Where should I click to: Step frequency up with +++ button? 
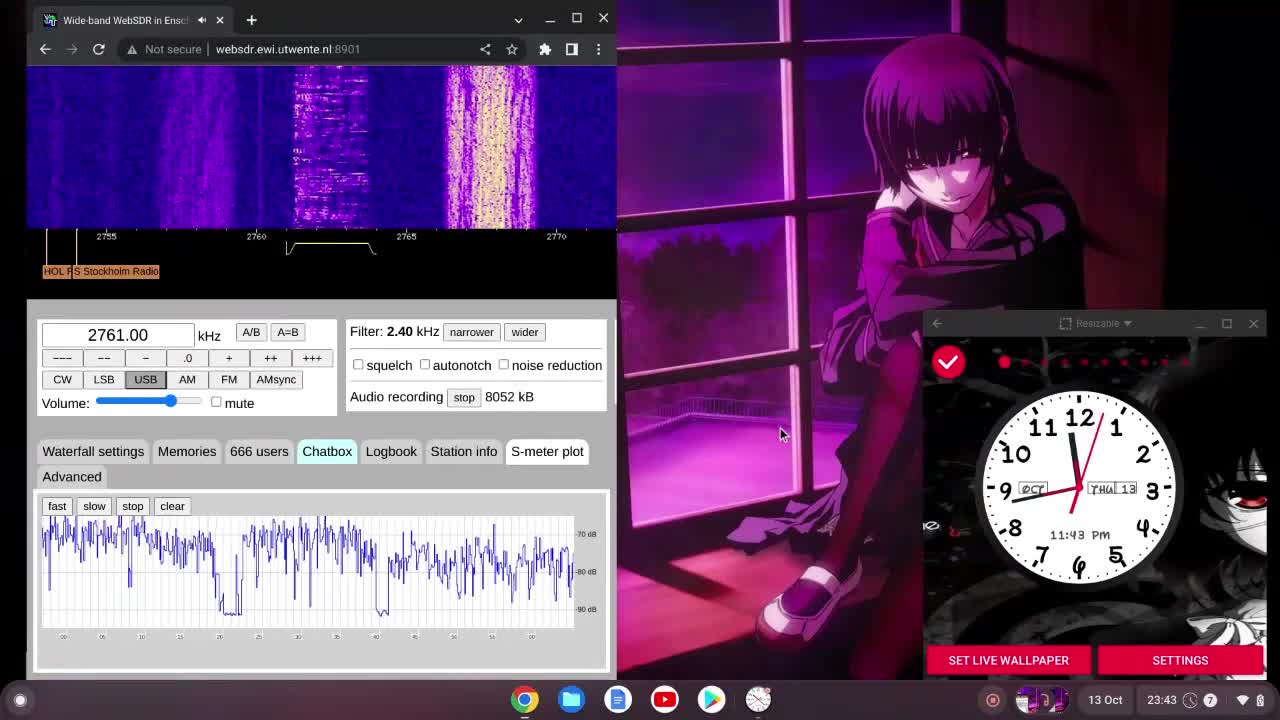(312, 358)
